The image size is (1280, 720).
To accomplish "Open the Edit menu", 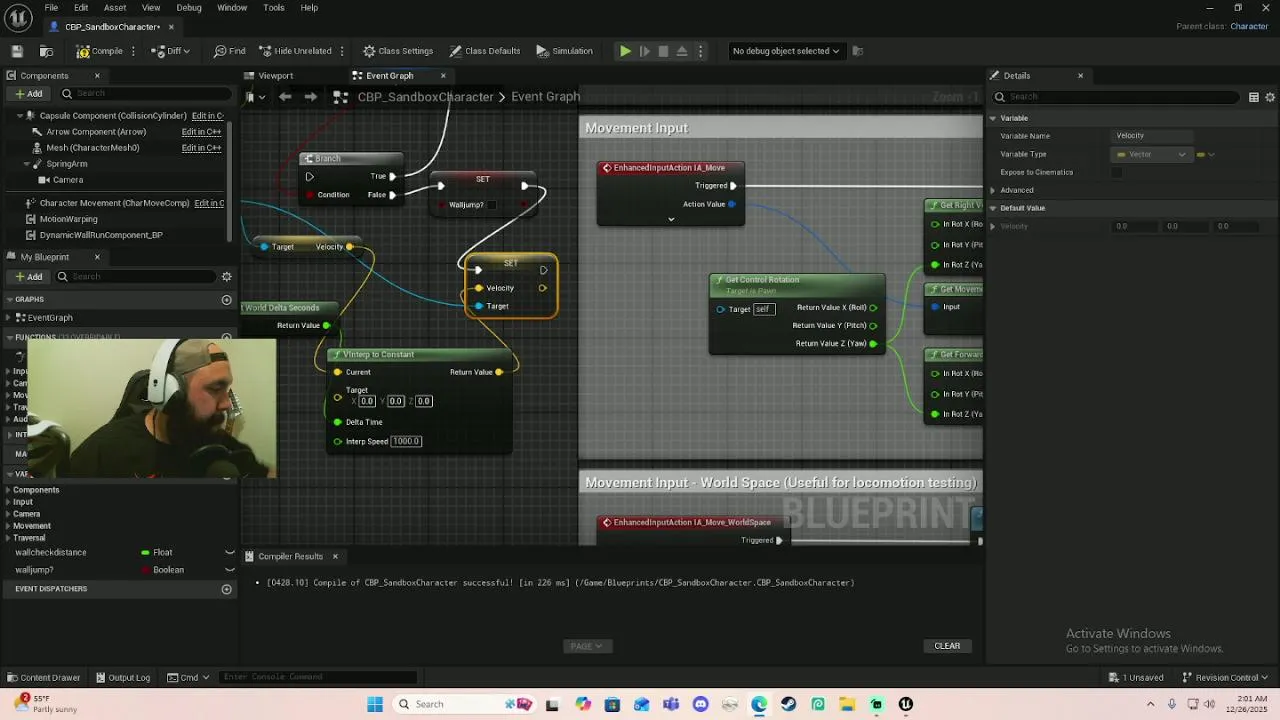I will pos(81,7).
